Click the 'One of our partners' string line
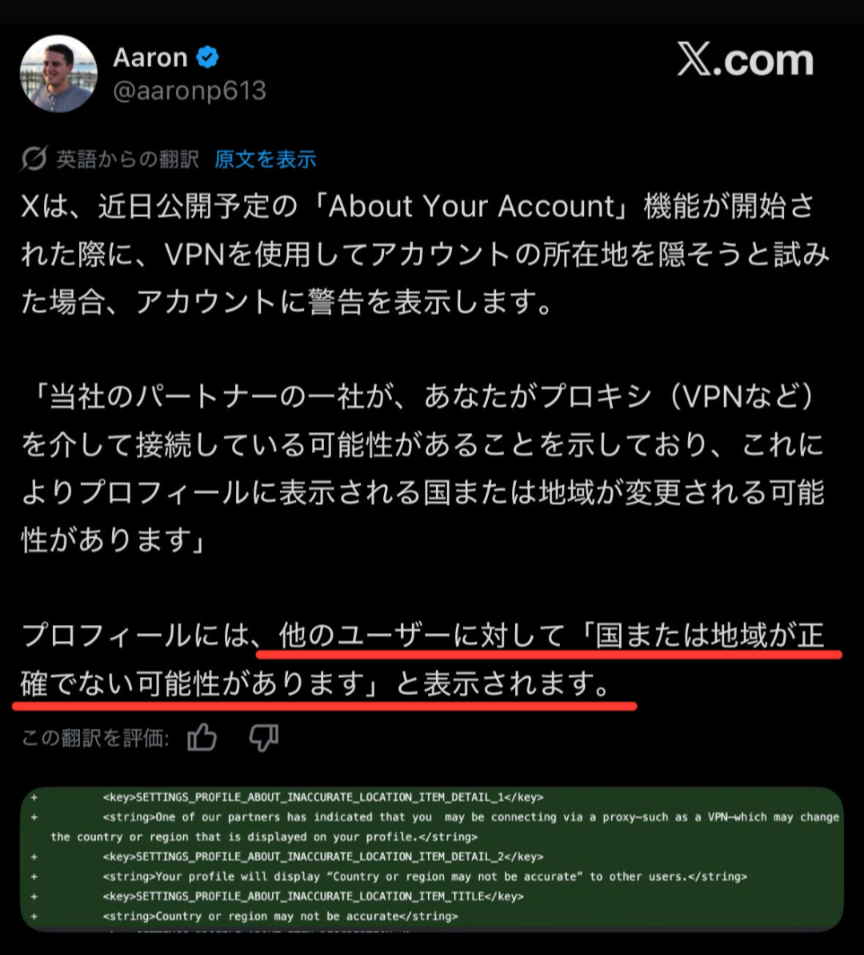This screenshot has height=955, width=864. coord(444,826)
